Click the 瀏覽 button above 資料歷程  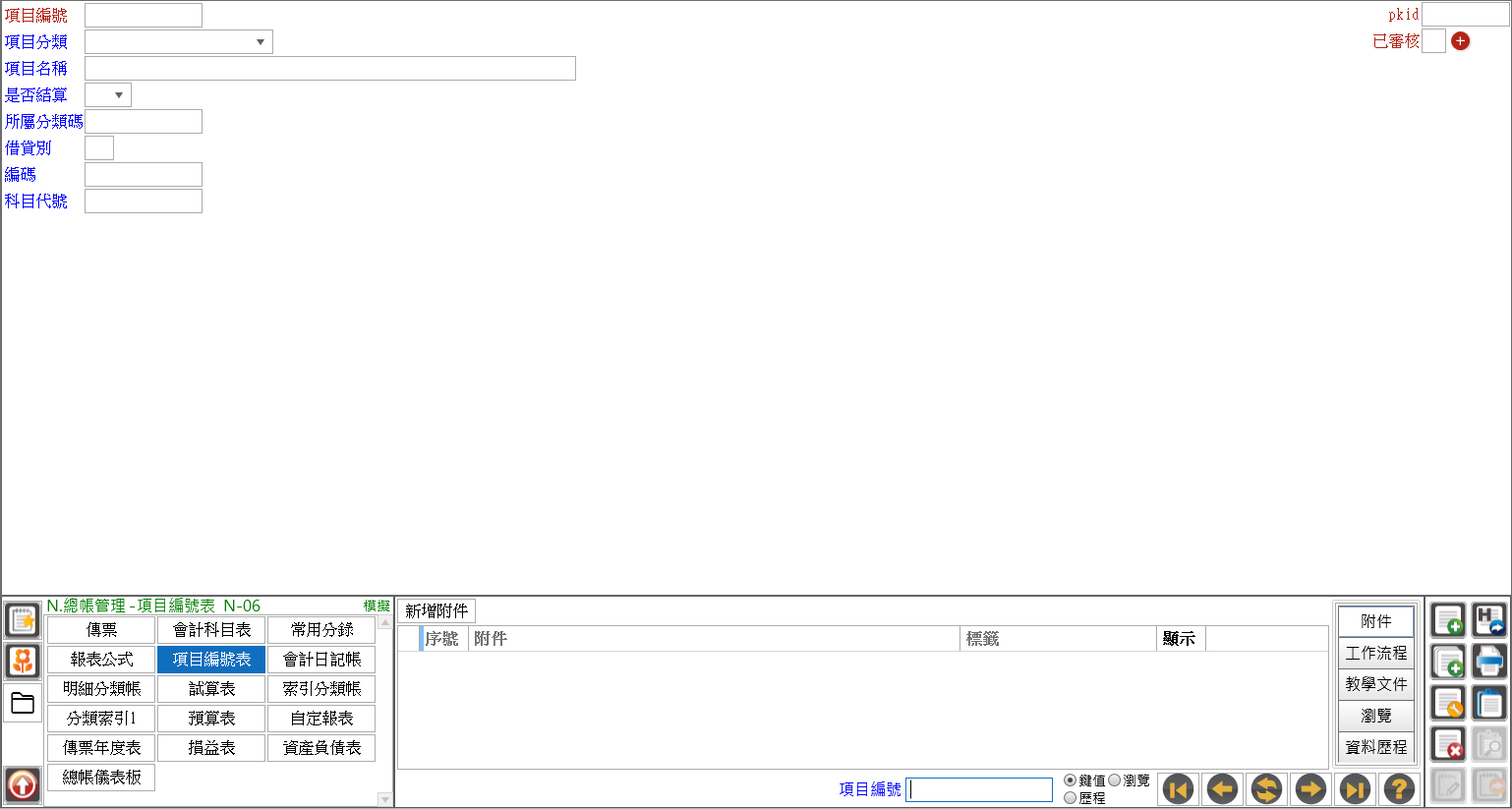[x=1375, y=716]
